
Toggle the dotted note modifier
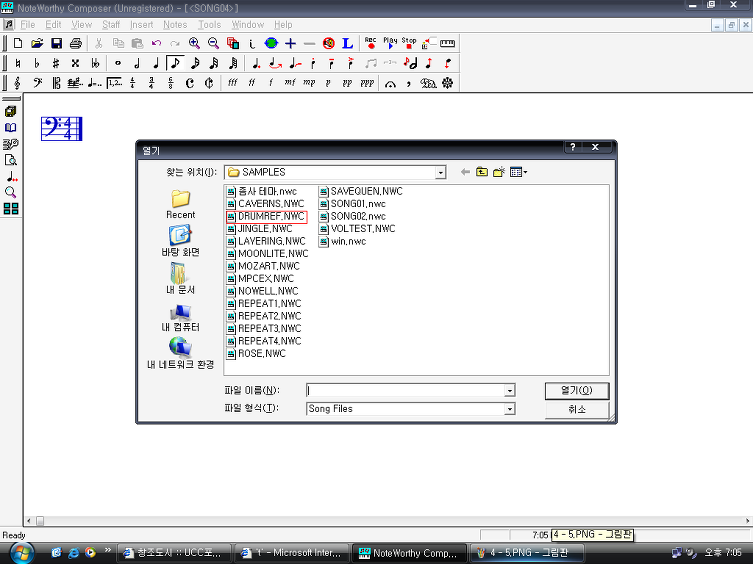pos(256,63)
